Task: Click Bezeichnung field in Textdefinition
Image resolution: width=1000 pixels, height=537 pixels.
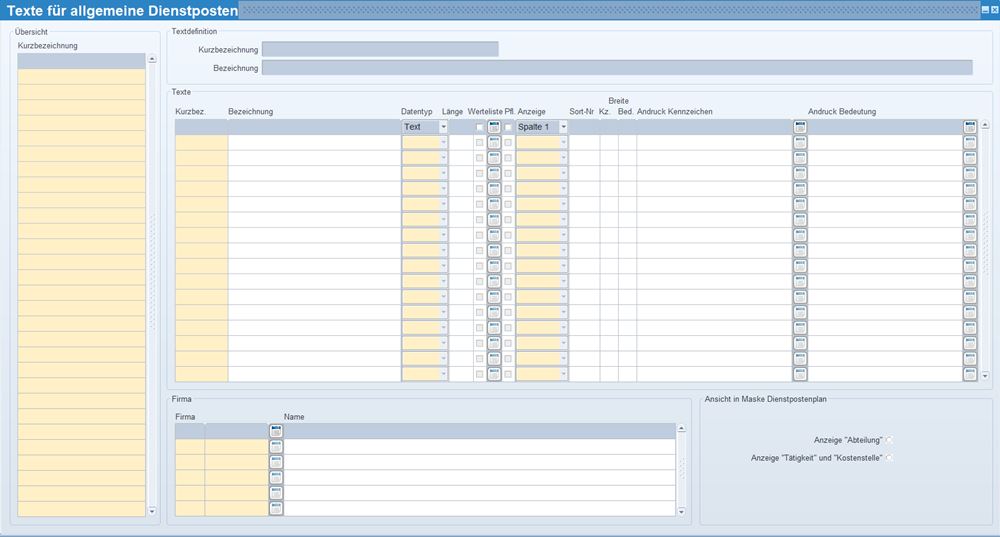Action: 617,68
